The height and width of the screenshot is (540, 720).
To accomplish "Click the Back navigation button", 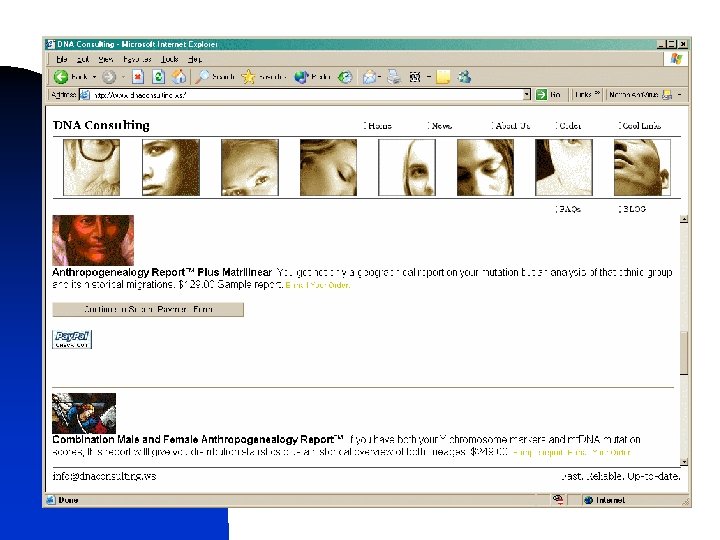I will click(x=70, y=77).
